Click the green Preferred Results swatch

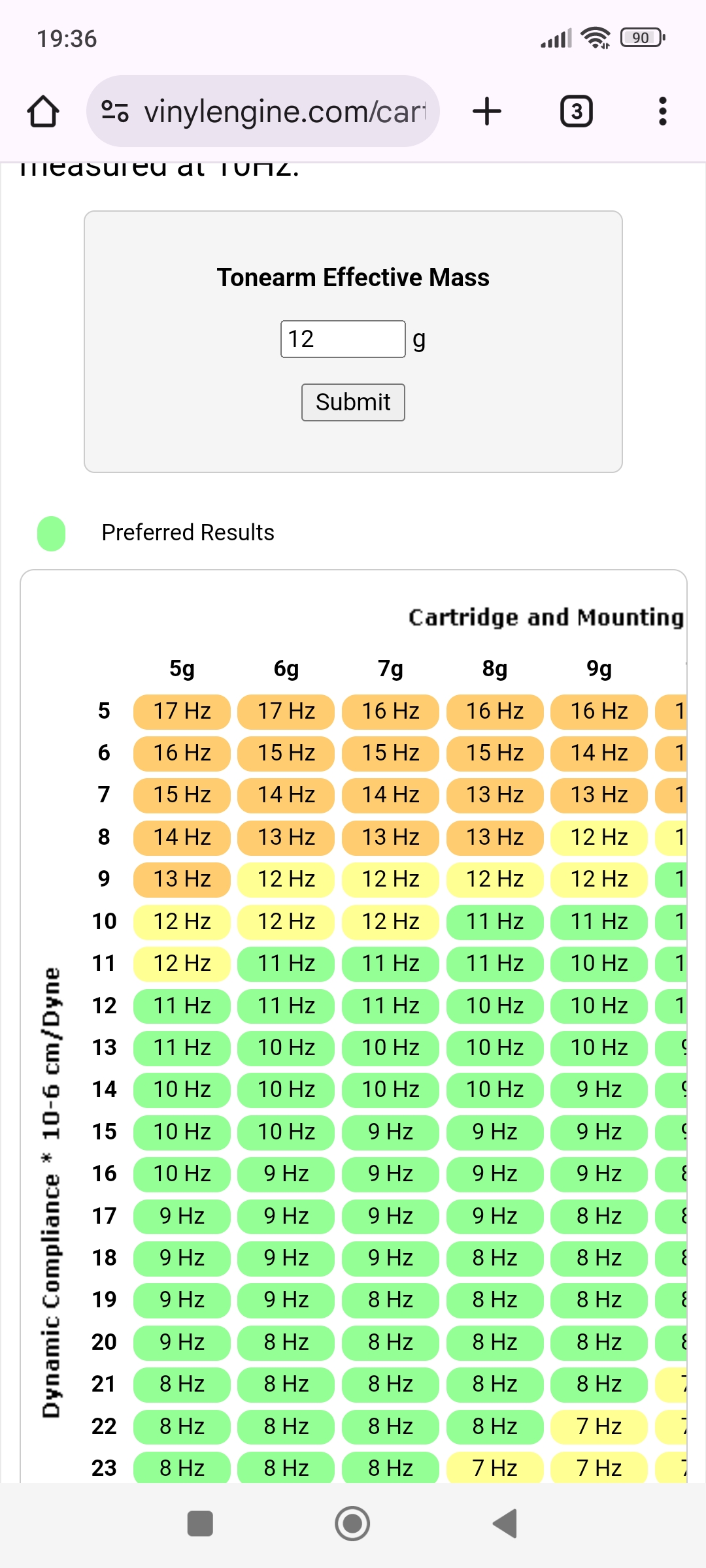tap(52, 533)
